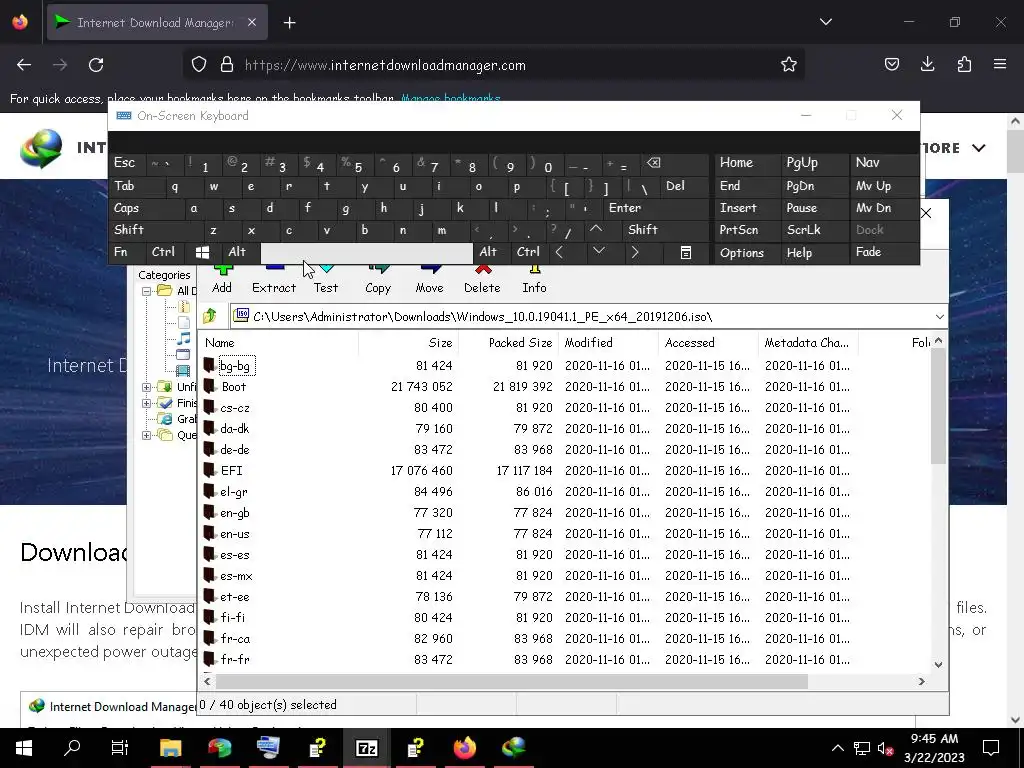1024x768 pixels.
Task: Bookmark this page with the star icon
Action: [x=789, y=65]
